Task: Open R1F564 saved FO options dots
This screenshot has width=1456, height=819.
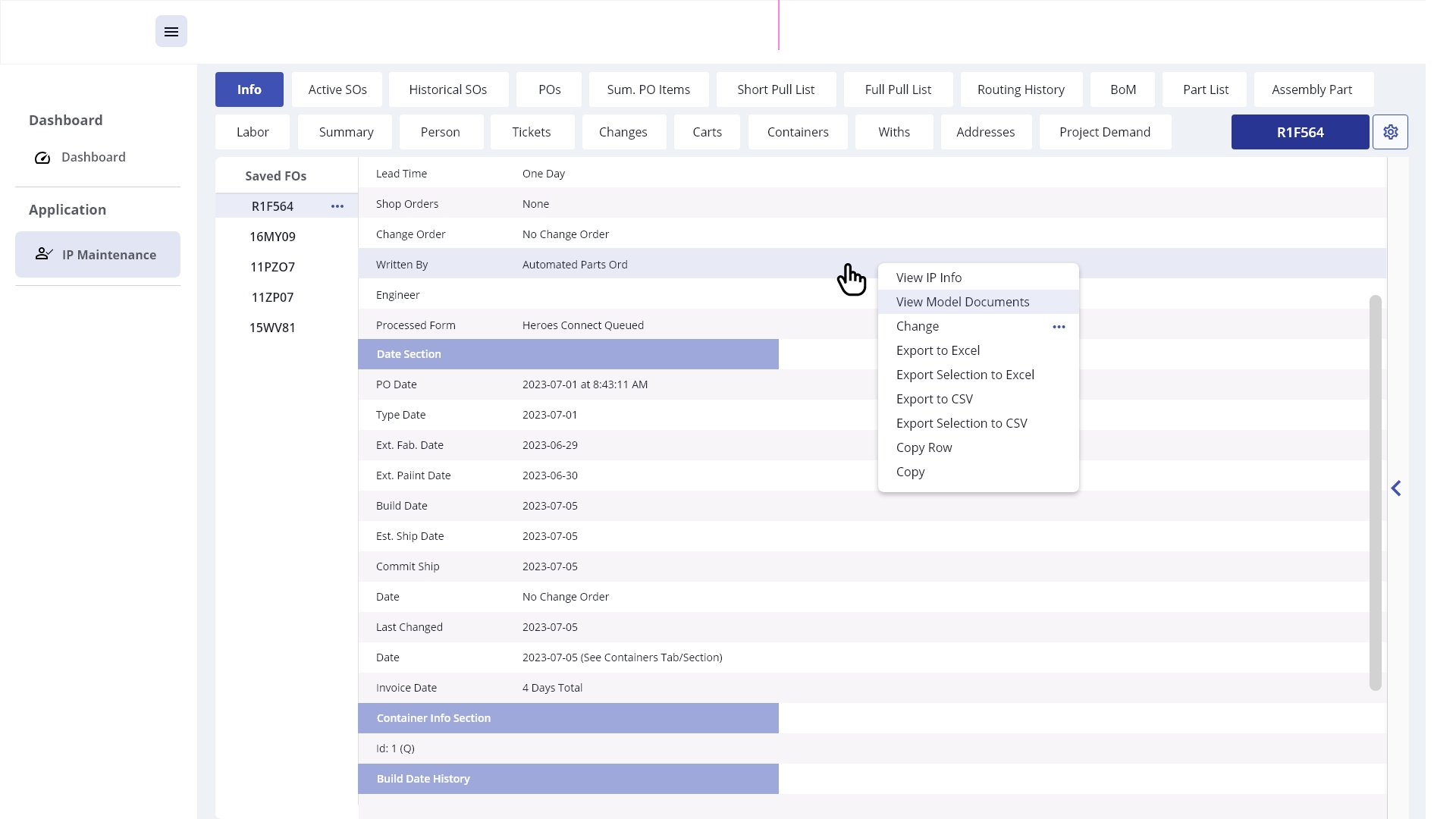Action: (337, 206)
